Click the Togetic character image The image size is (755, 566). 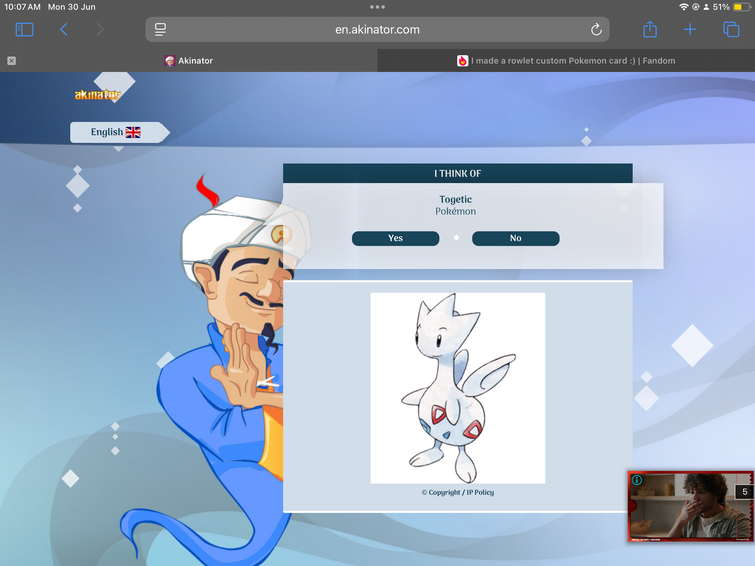tap(457, 388)
